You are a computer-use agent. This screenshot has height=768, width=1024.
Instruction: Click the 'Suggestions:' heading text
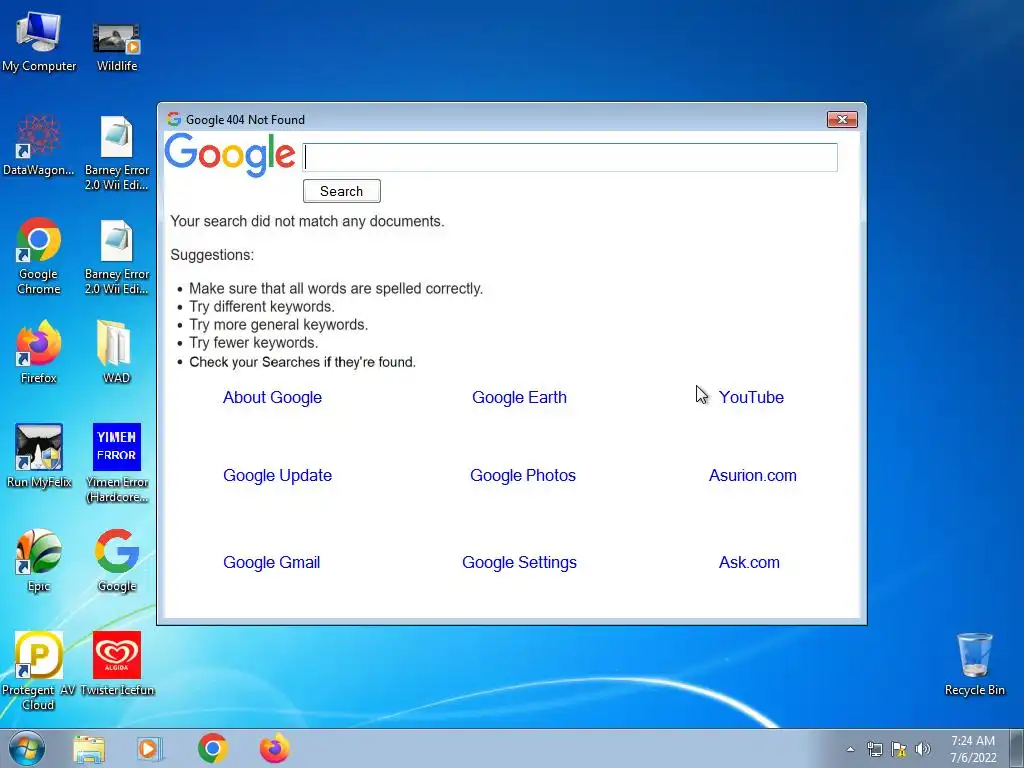point(212,255)
